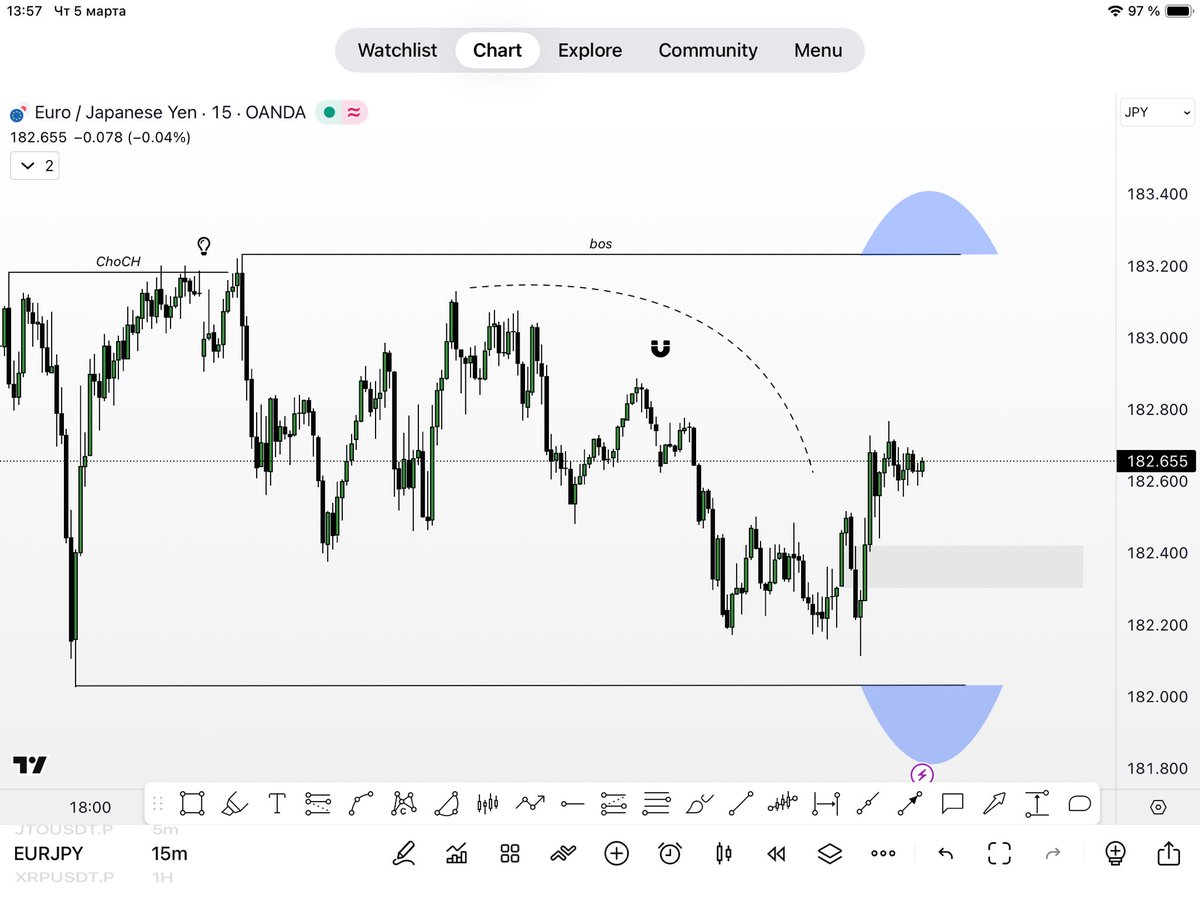Click the purple lightning flash marker

pos(922,774)
